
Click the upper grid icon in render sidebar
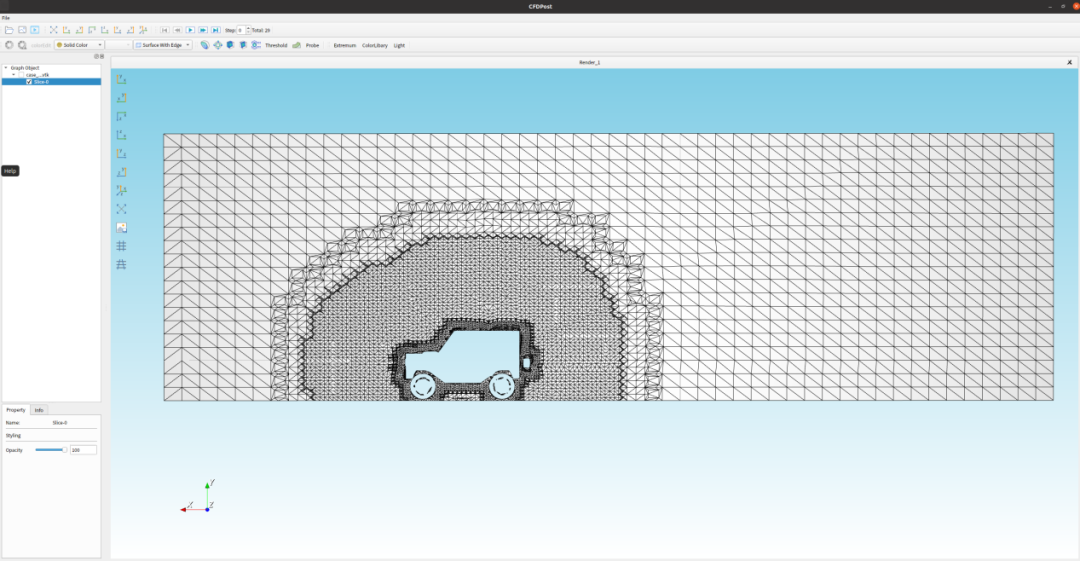(x=121, y=245)
